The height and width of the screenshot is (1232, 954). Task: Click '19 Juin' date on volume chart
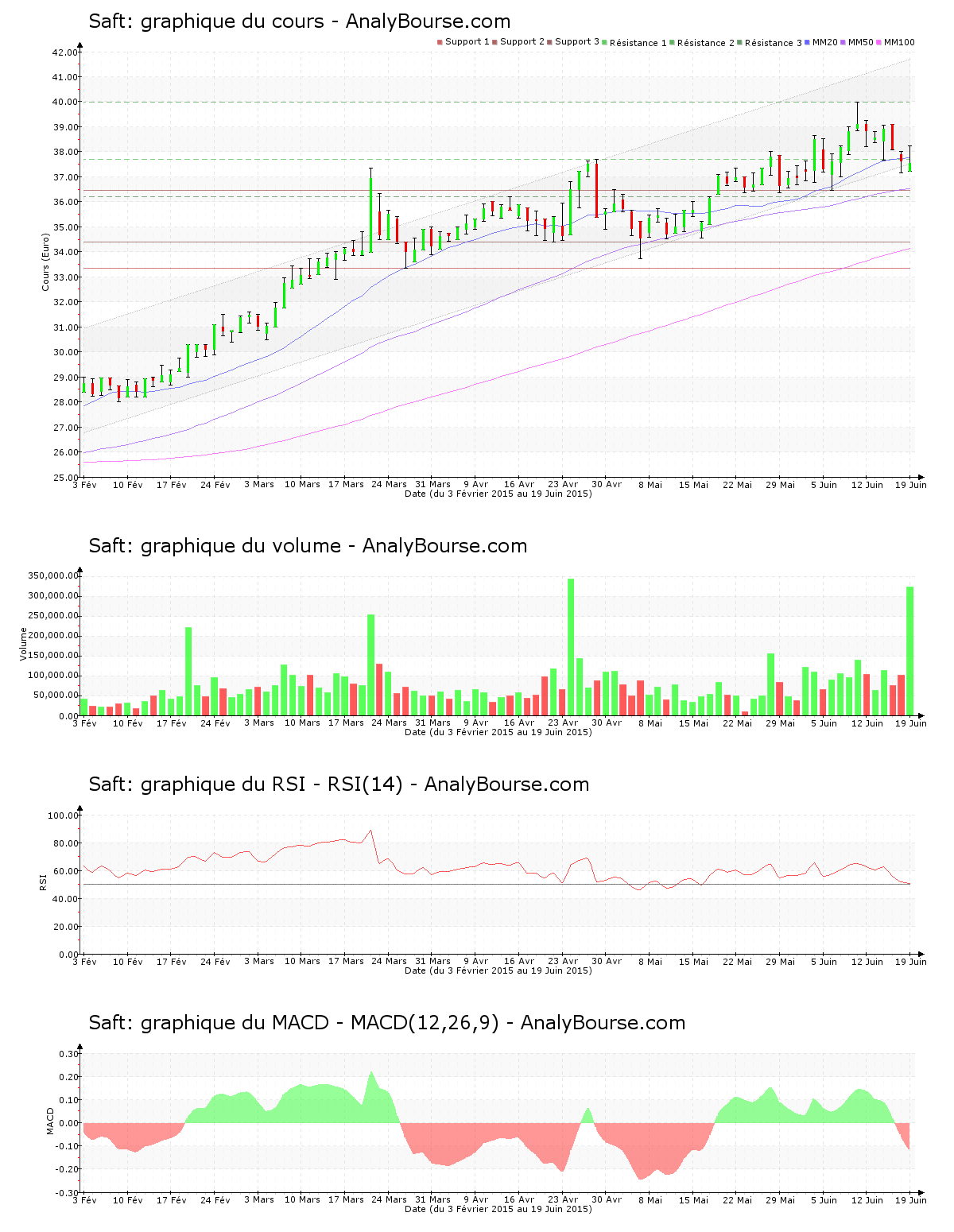pos(911,723)
